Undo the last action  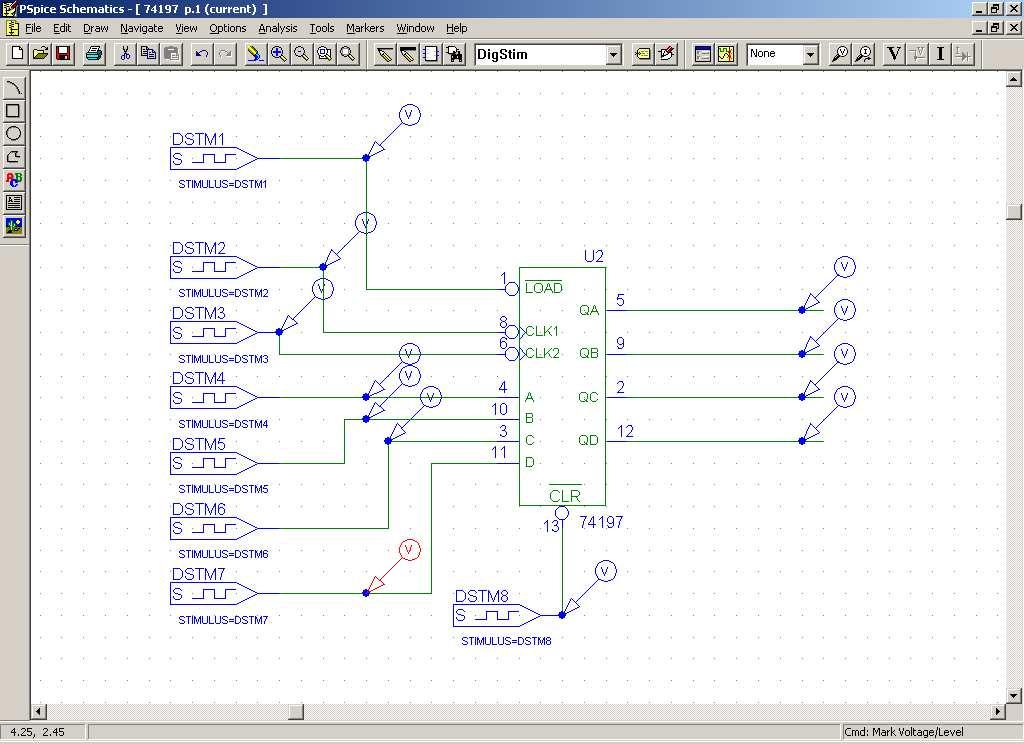click(202, 54)
